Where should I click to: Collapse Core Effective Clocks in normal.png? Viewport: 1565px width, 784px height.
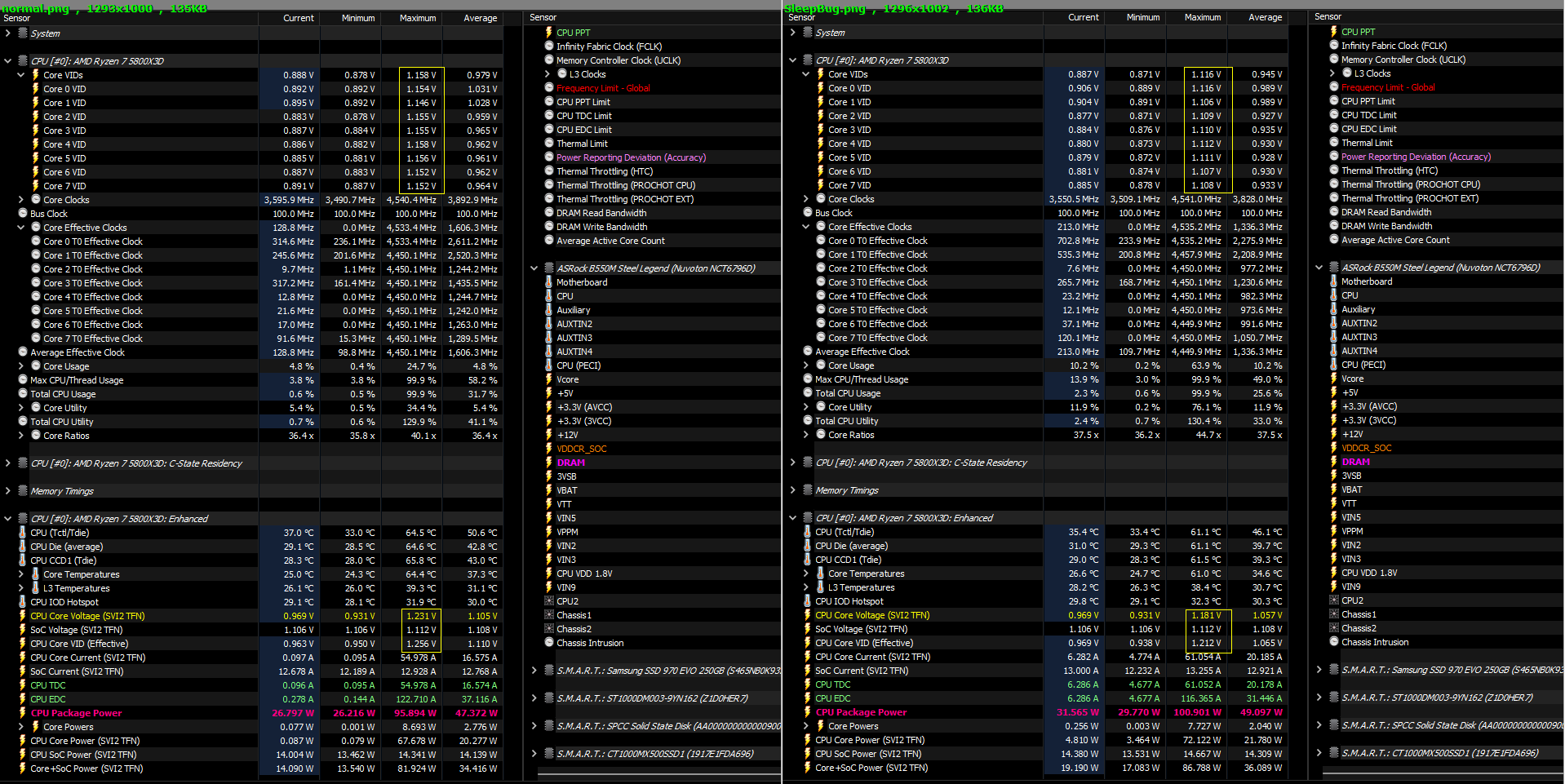tap(21, 228)
